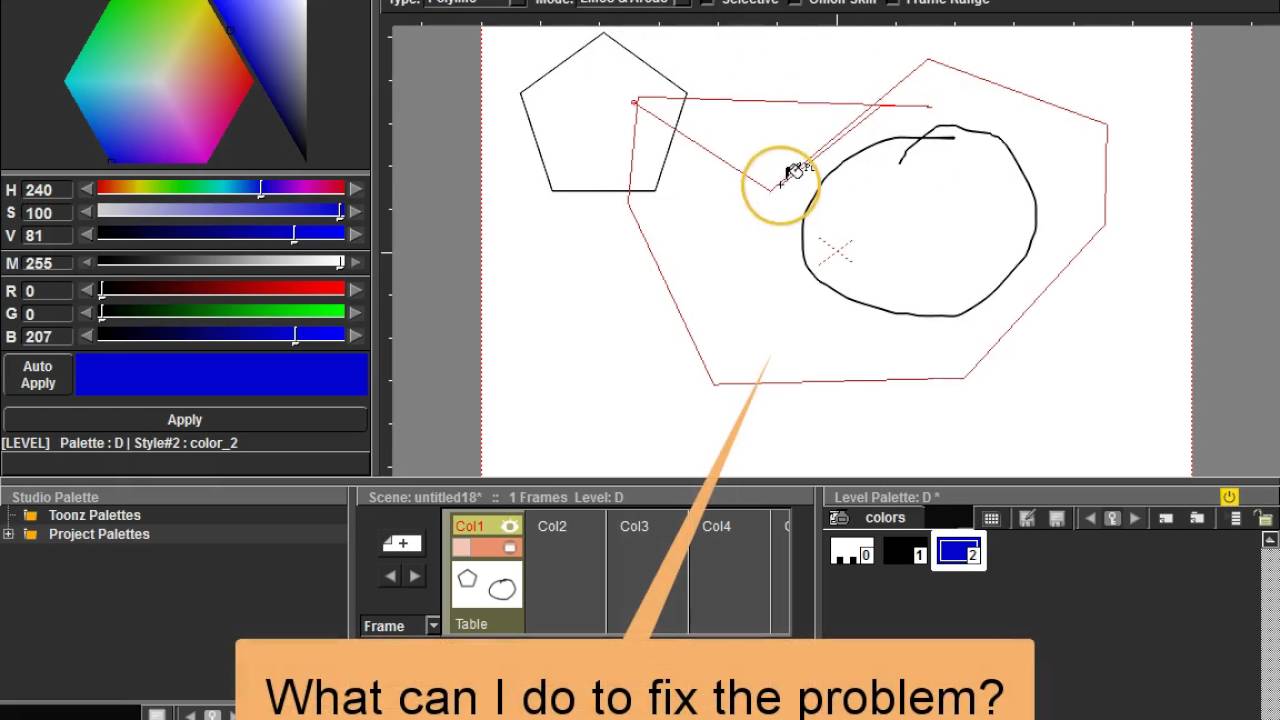Image resolution: width=1280 pixels, height=720 pixels.
Task: Expand the Project Palettes tree node
Action: [8, 534]
